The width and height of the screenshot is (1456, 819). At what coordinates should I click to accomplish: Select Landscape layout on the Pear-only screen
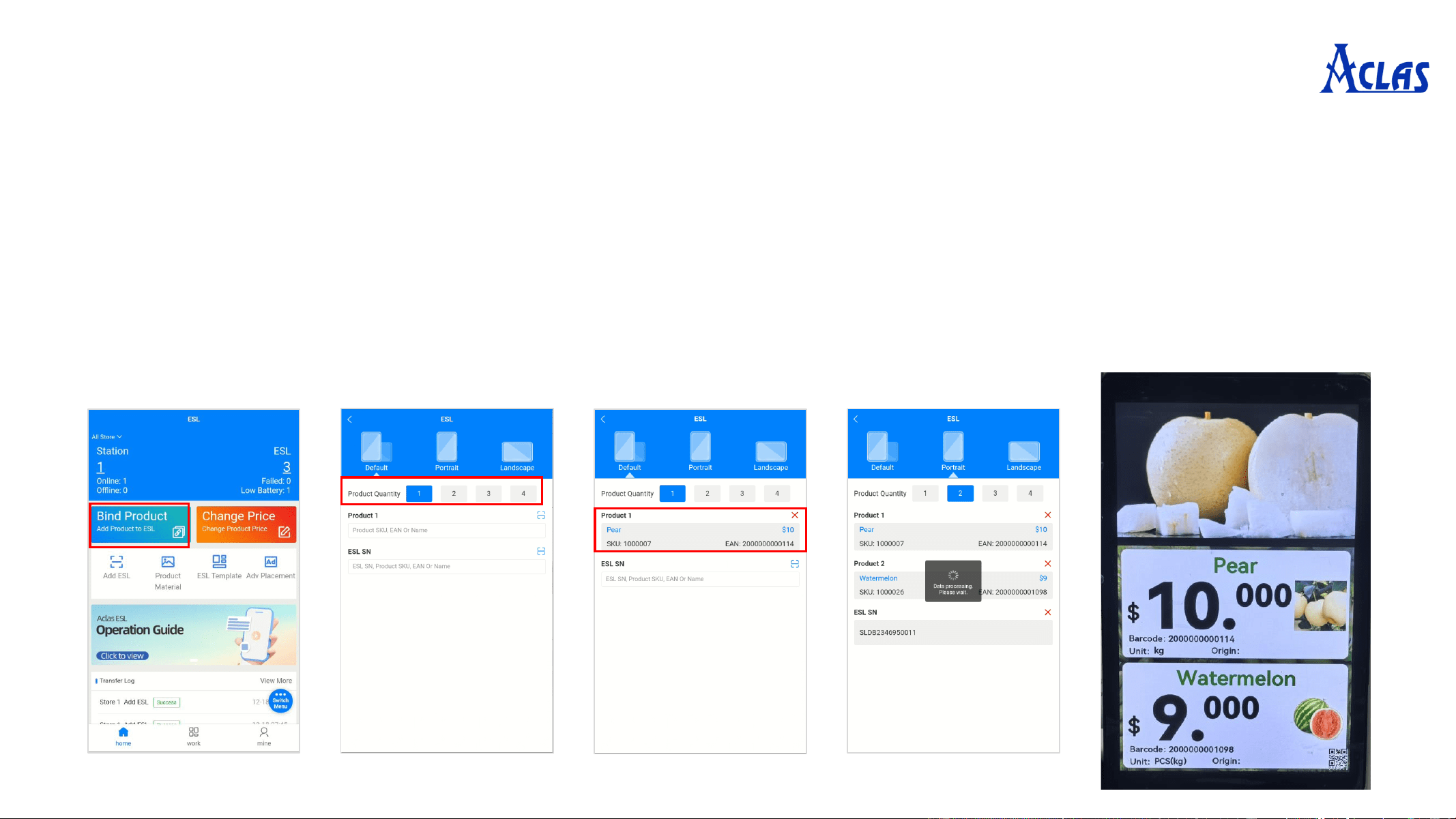pyautogui.click(x=771, y=456)
